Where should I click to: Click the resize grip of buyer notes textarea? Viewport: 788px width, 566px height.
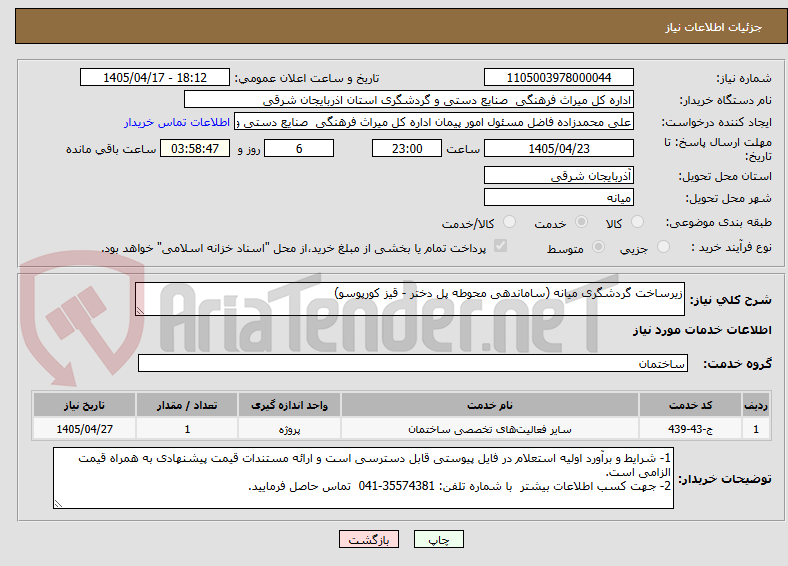pos(58,503)
